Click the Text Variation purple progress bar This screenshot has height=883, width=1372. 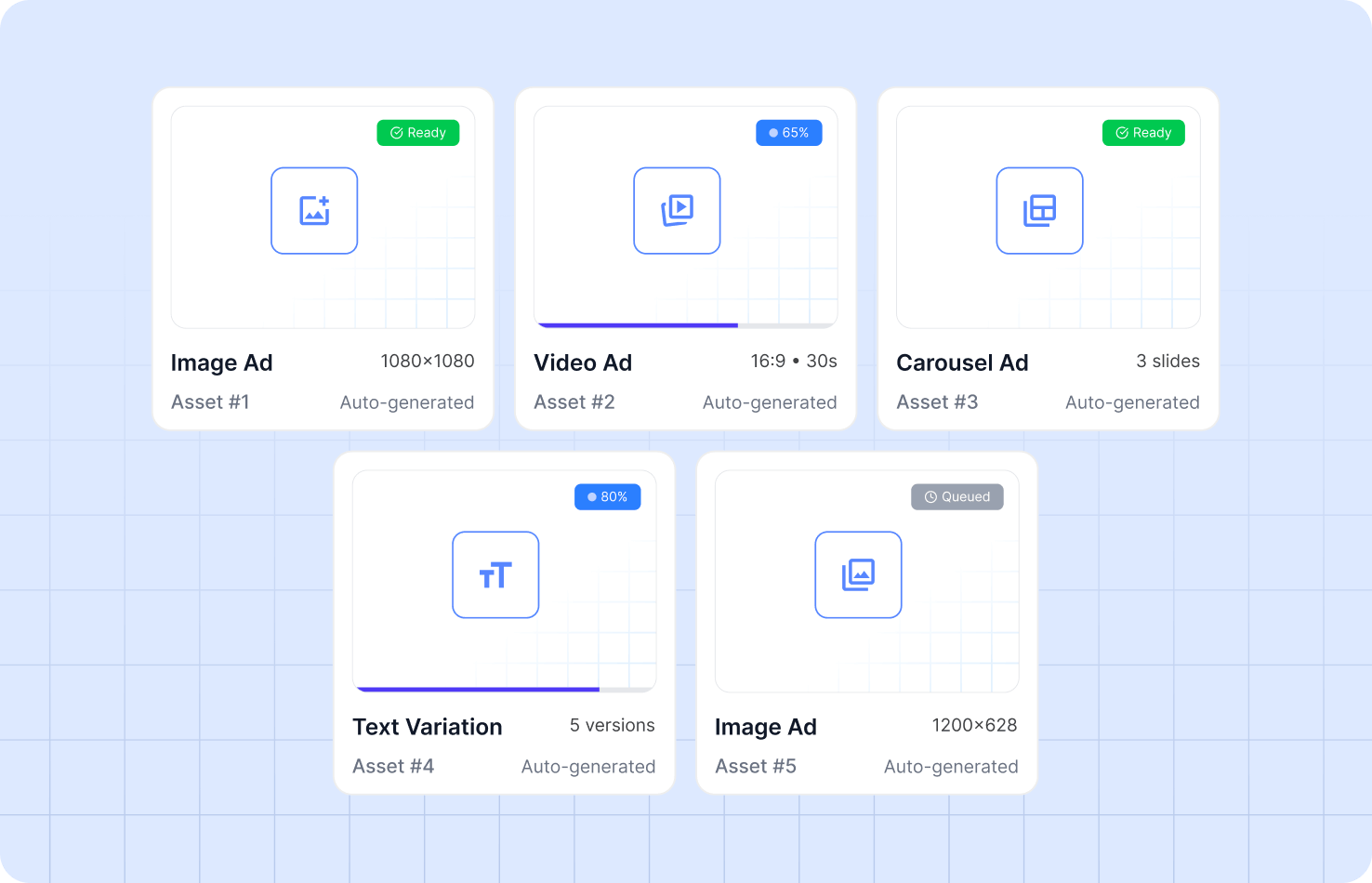pyautogui.click(x=478, y=690)
